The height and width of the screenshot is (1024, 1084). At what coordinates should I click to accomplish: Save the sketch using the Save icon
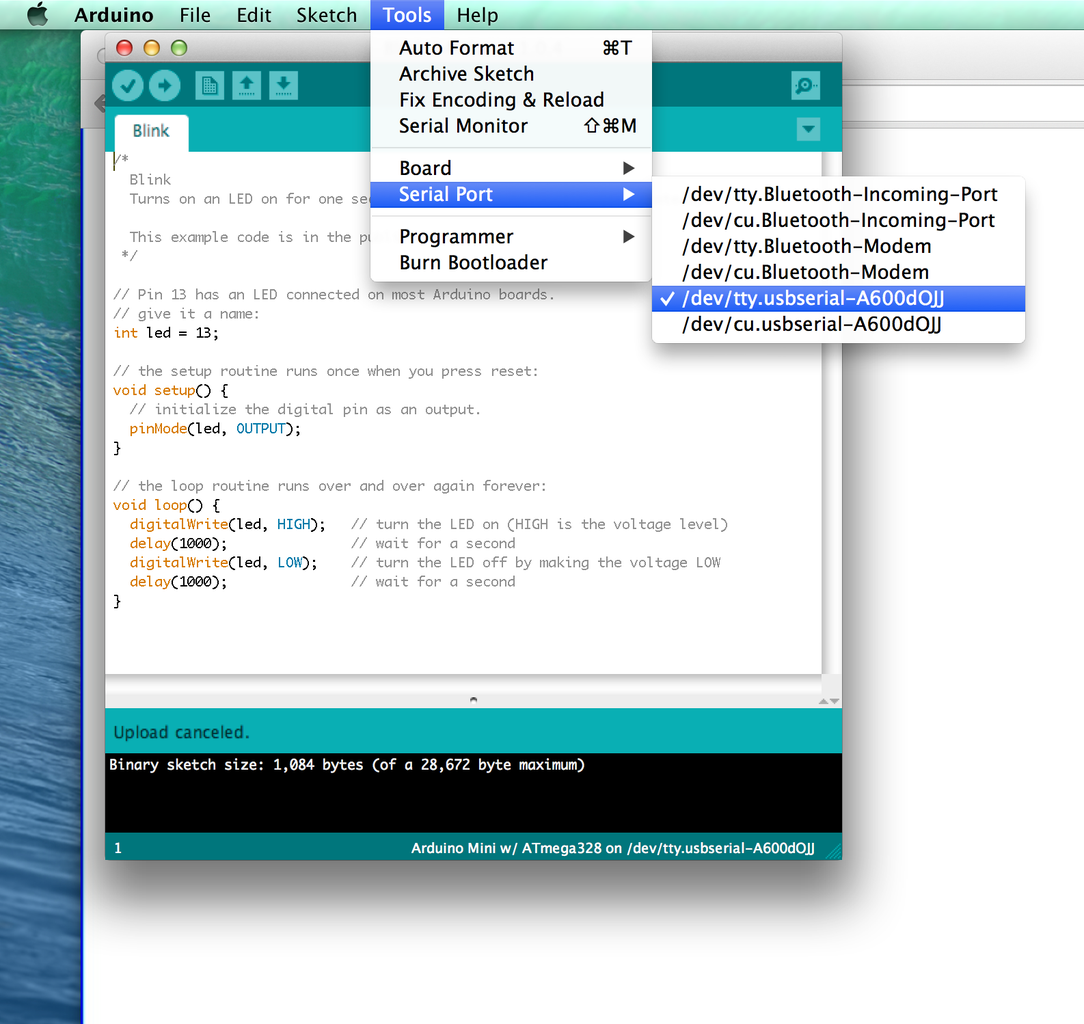pos(283,85)
